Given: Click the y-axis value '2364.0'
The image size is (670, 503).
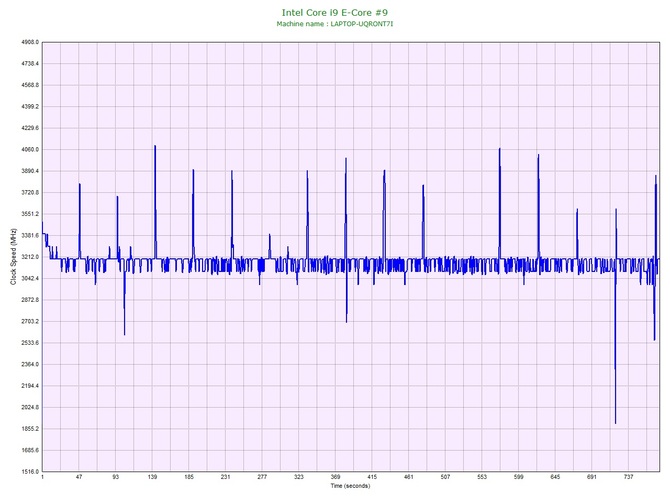Looking at the screenshot, I should tap(30, 365).
